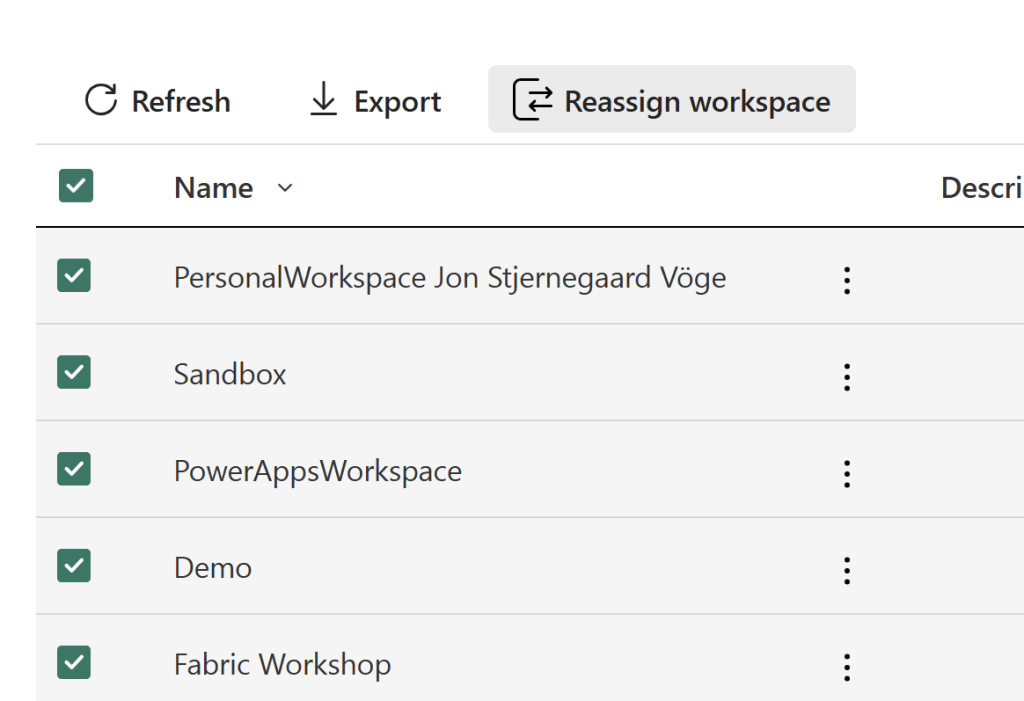Deselect the PowerAppsWorkspace checkbox
Screen dimensions: 1024x701
[x=74, y=469]
